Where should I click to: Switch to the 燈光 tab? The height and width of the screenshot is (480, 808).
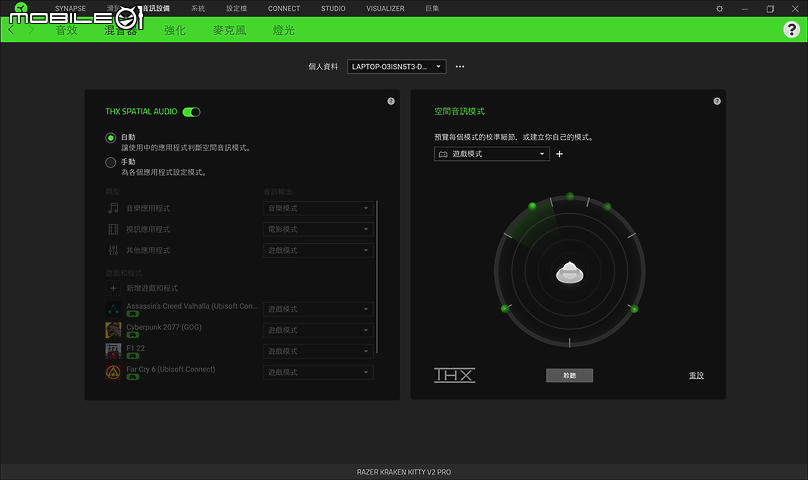tap(283, 30)
